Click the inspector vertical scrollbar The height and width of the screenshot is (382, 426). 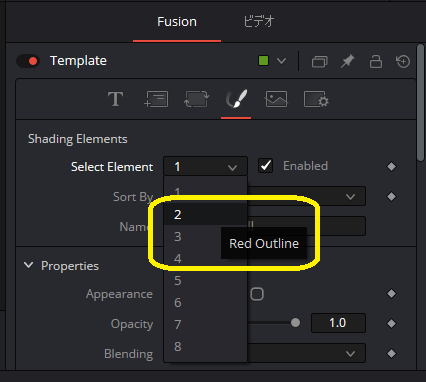(421, 103)
